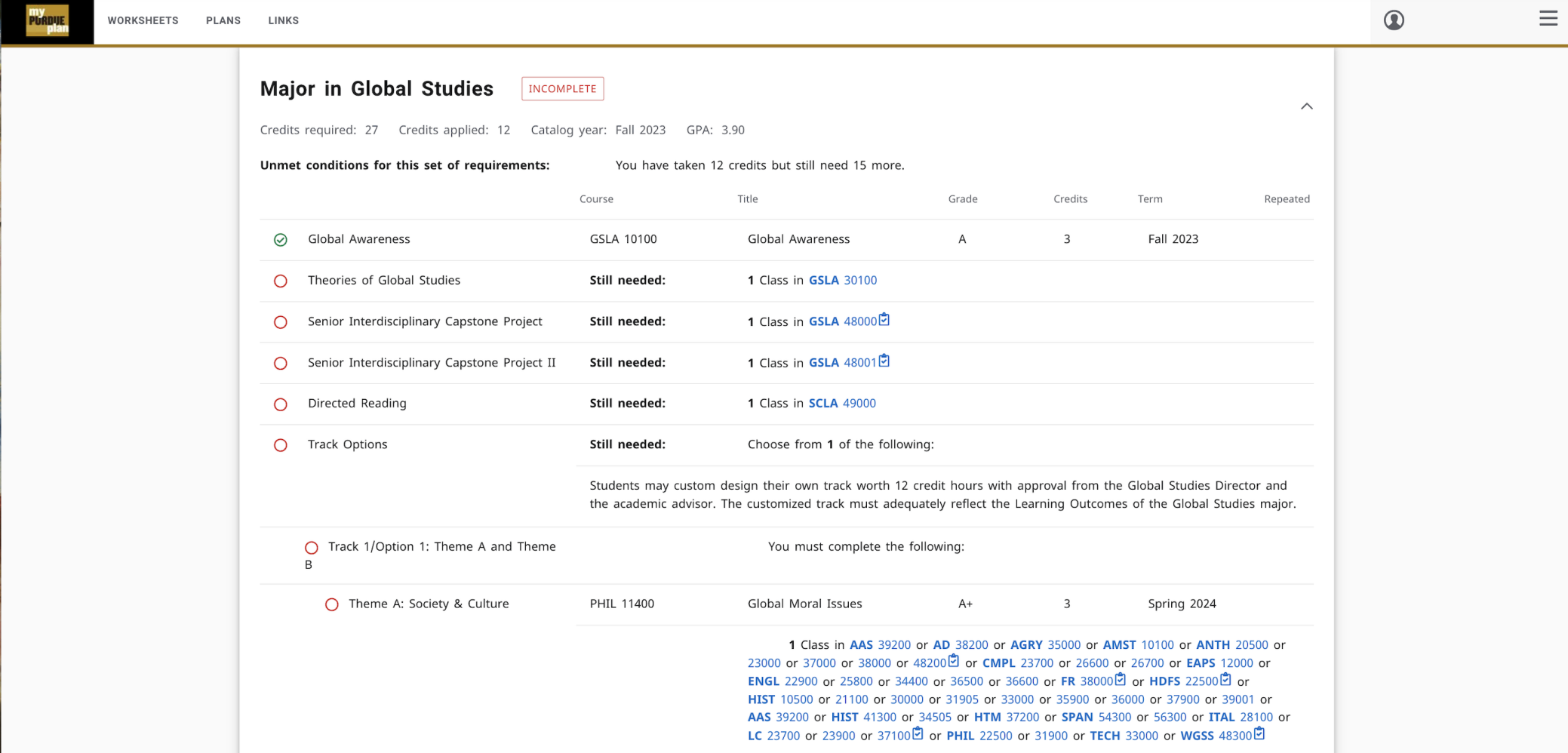
Task: Open the Worksheets tab
Action: coord(143,20)
